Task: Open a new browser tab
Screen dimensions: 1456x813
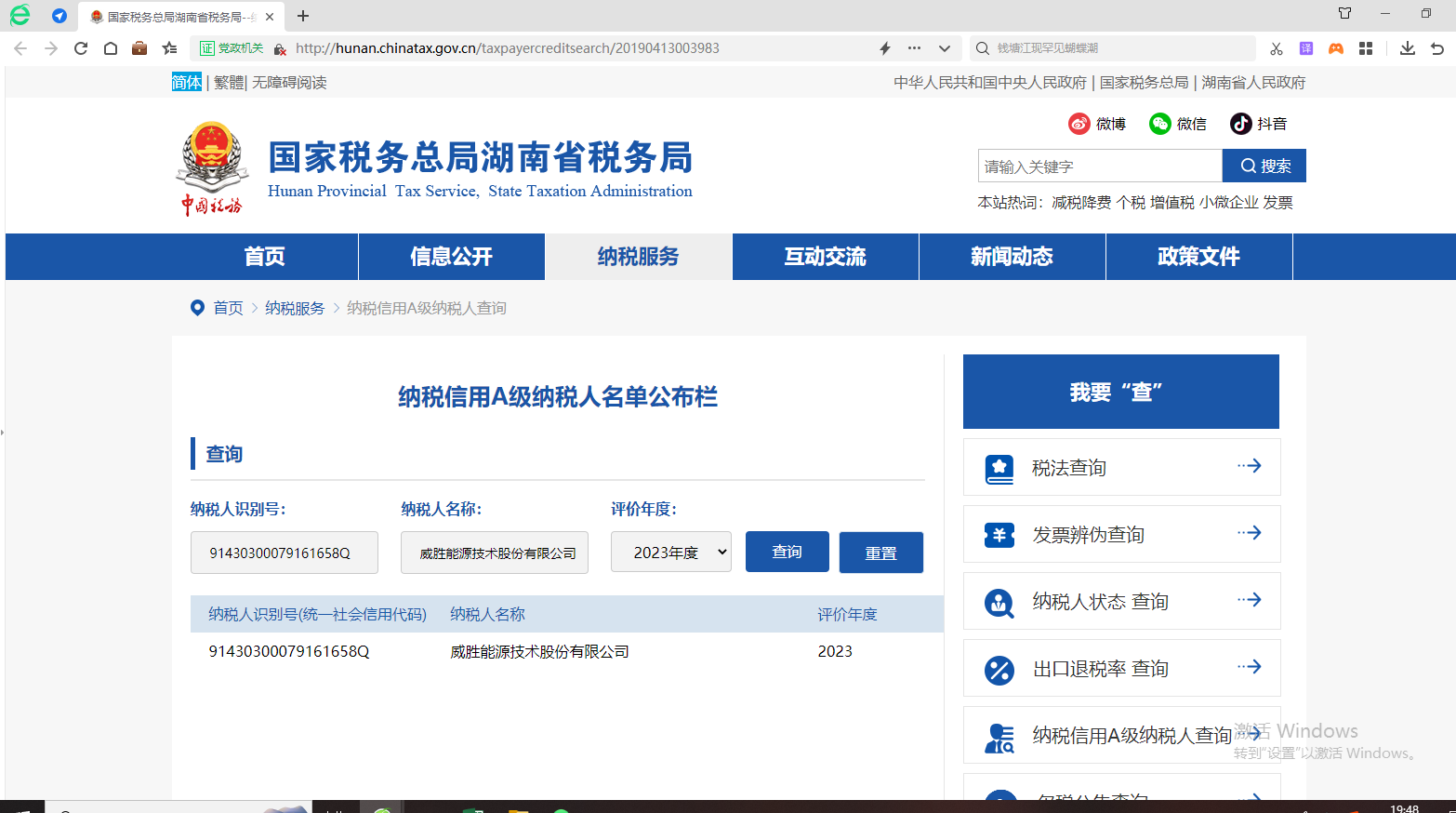Action: [x=303, y=16]
